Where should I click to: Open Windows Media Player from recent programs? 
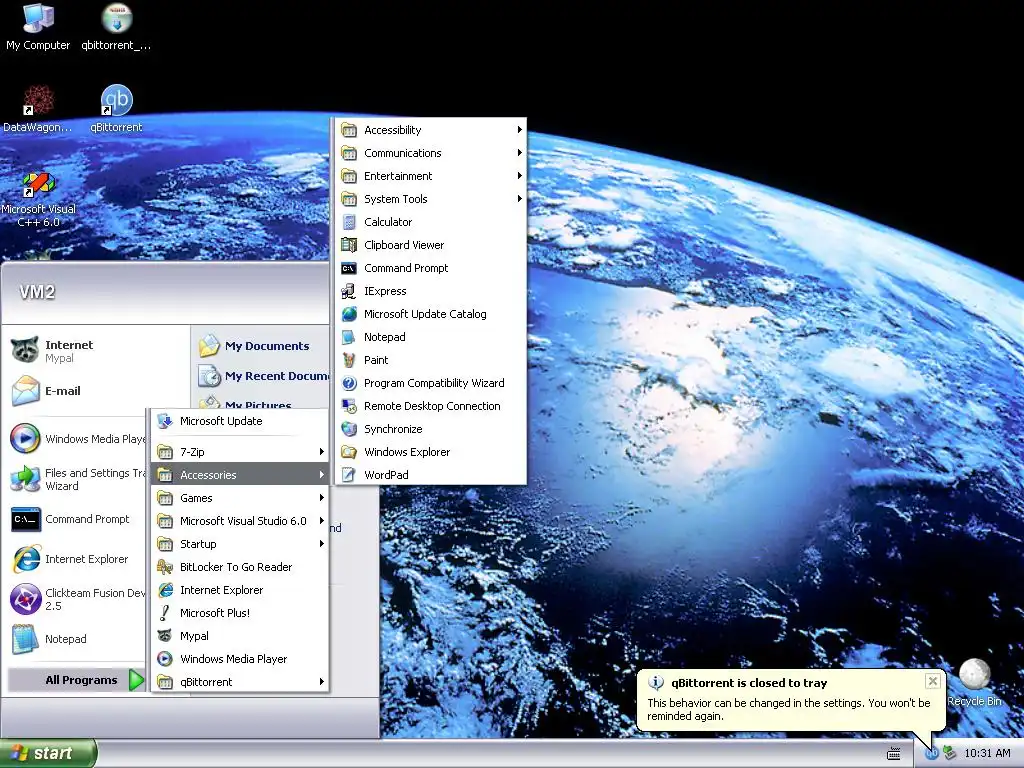tap(77, 439)
